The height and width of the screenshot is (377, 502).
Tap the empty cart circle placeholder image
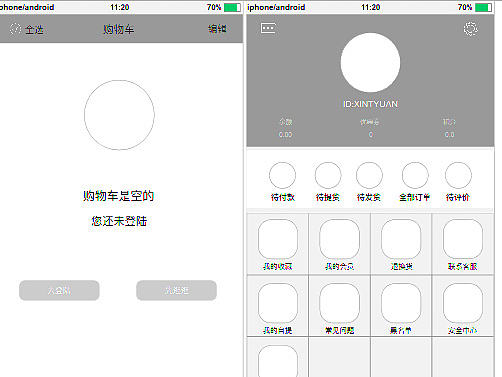[x=119, y=115]
